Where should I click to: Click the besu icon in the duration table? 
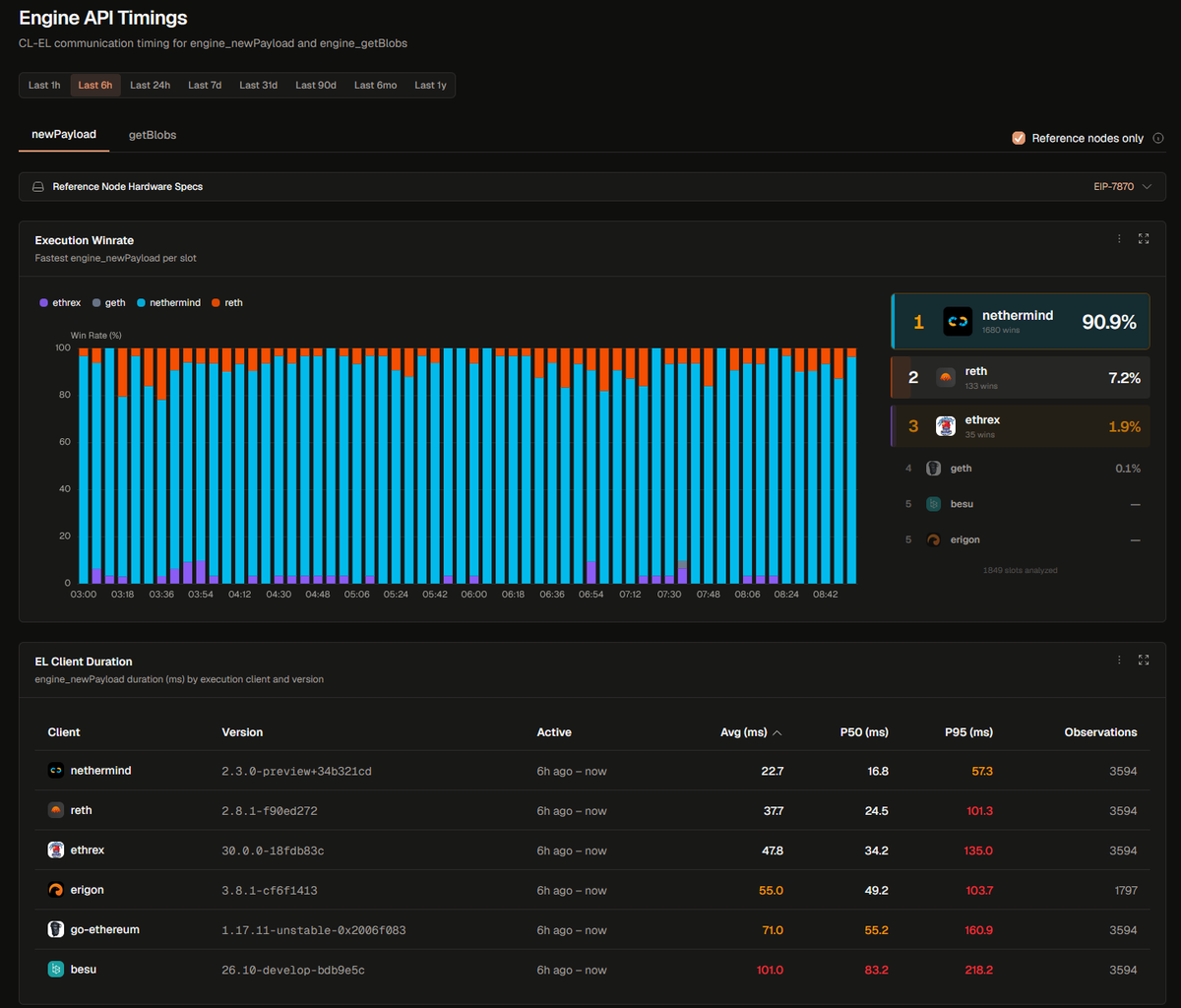[56, 970]
